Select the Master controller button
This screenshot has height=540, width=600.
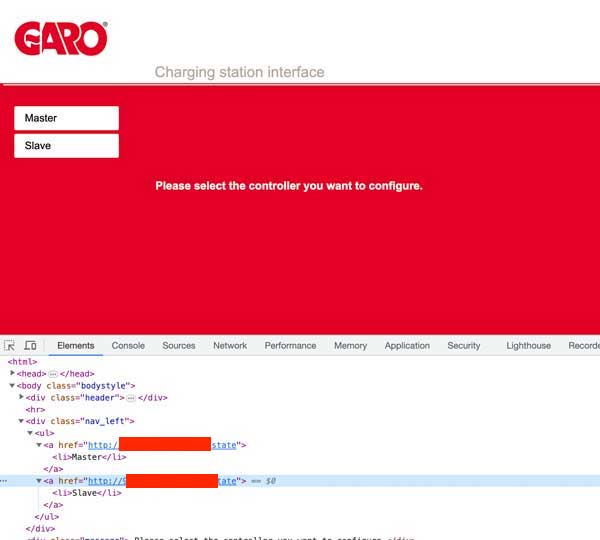tap(67, 118)
